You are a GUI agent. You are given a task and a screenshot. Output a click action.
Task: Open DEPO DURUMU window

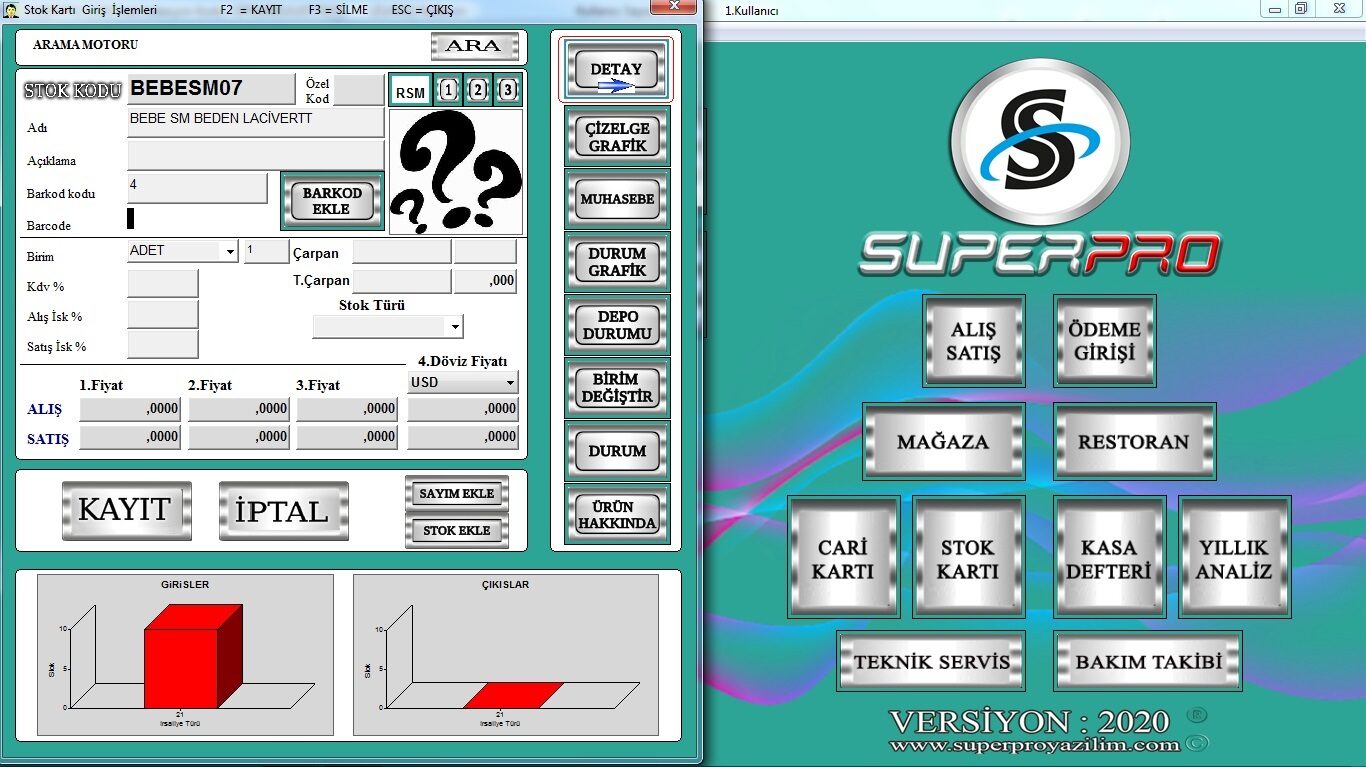tap(617, 325)
